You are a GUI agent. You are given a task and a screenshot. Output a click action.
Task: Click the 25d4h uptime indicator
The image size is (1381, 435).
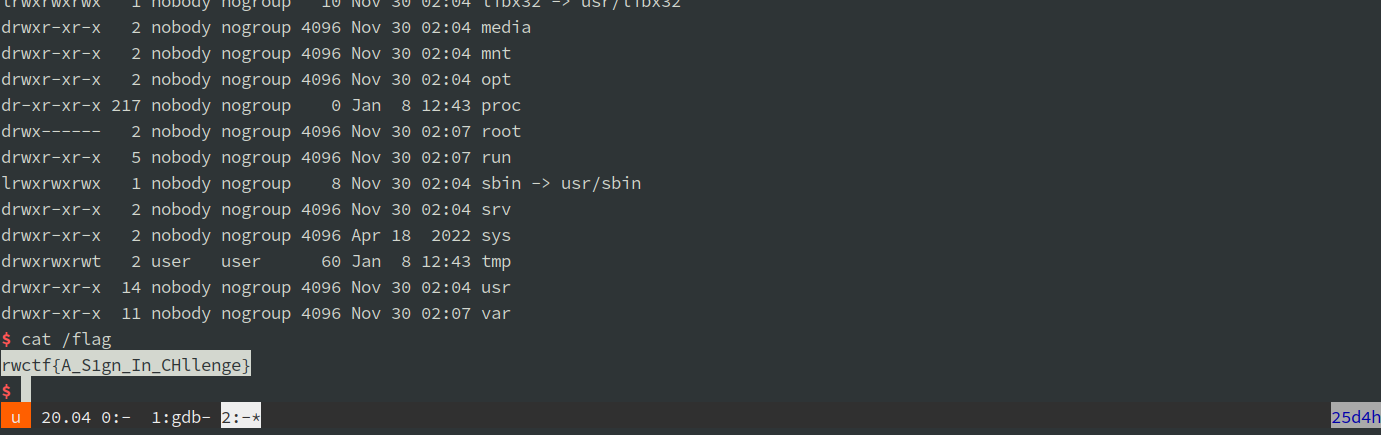[1355, 417]
